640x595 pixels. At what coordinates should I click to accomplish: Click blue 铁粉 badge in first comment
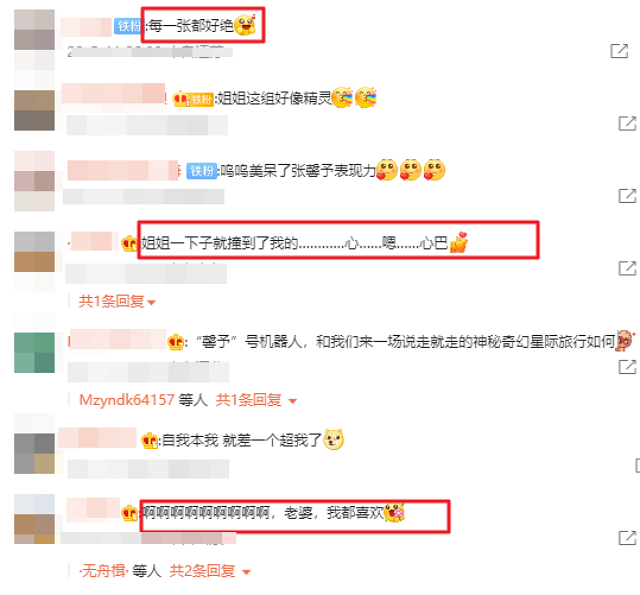click(128, 26)
